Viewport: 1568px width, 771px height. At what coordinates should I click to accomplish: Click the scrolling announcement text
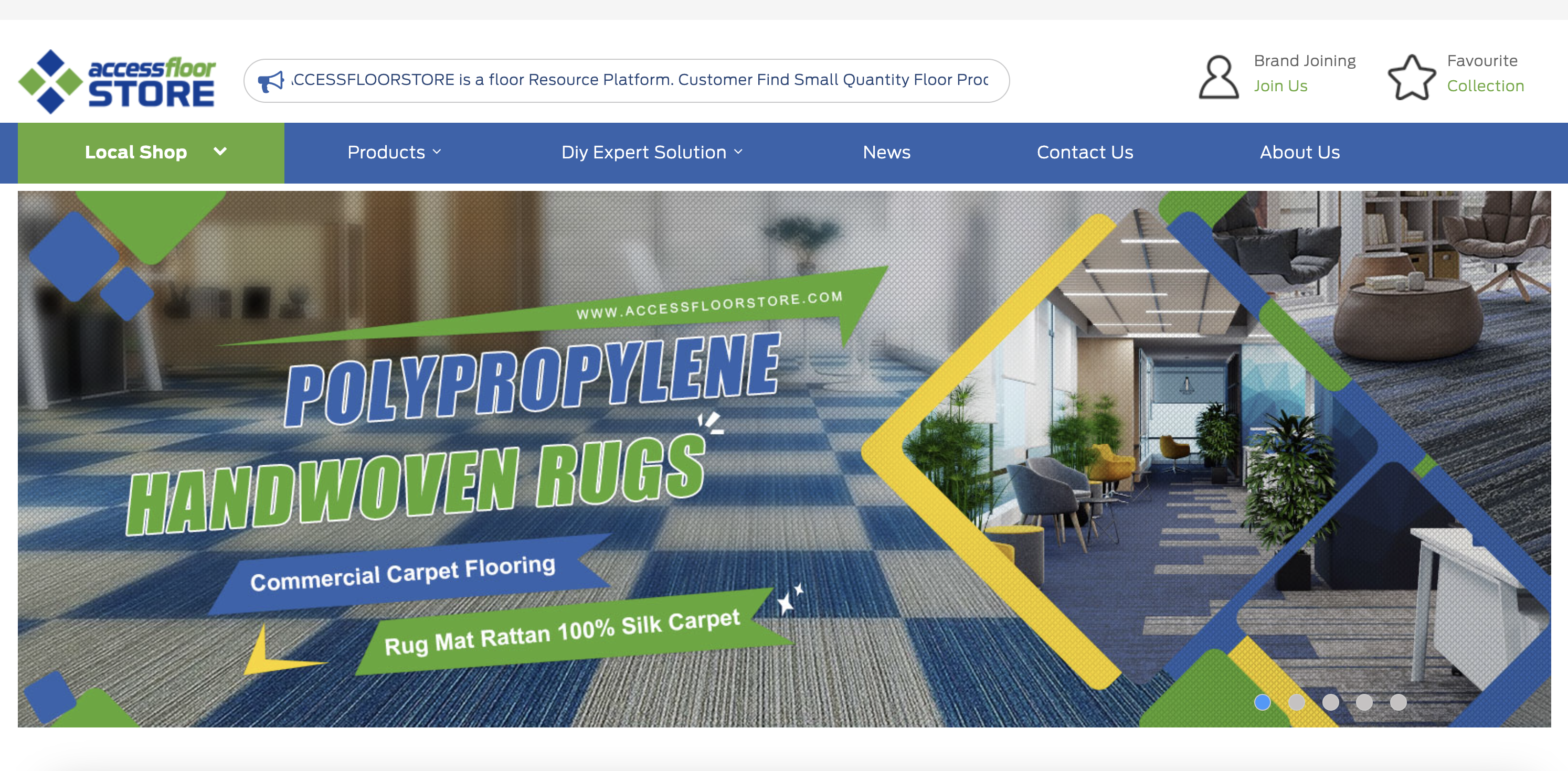point(640,80)
